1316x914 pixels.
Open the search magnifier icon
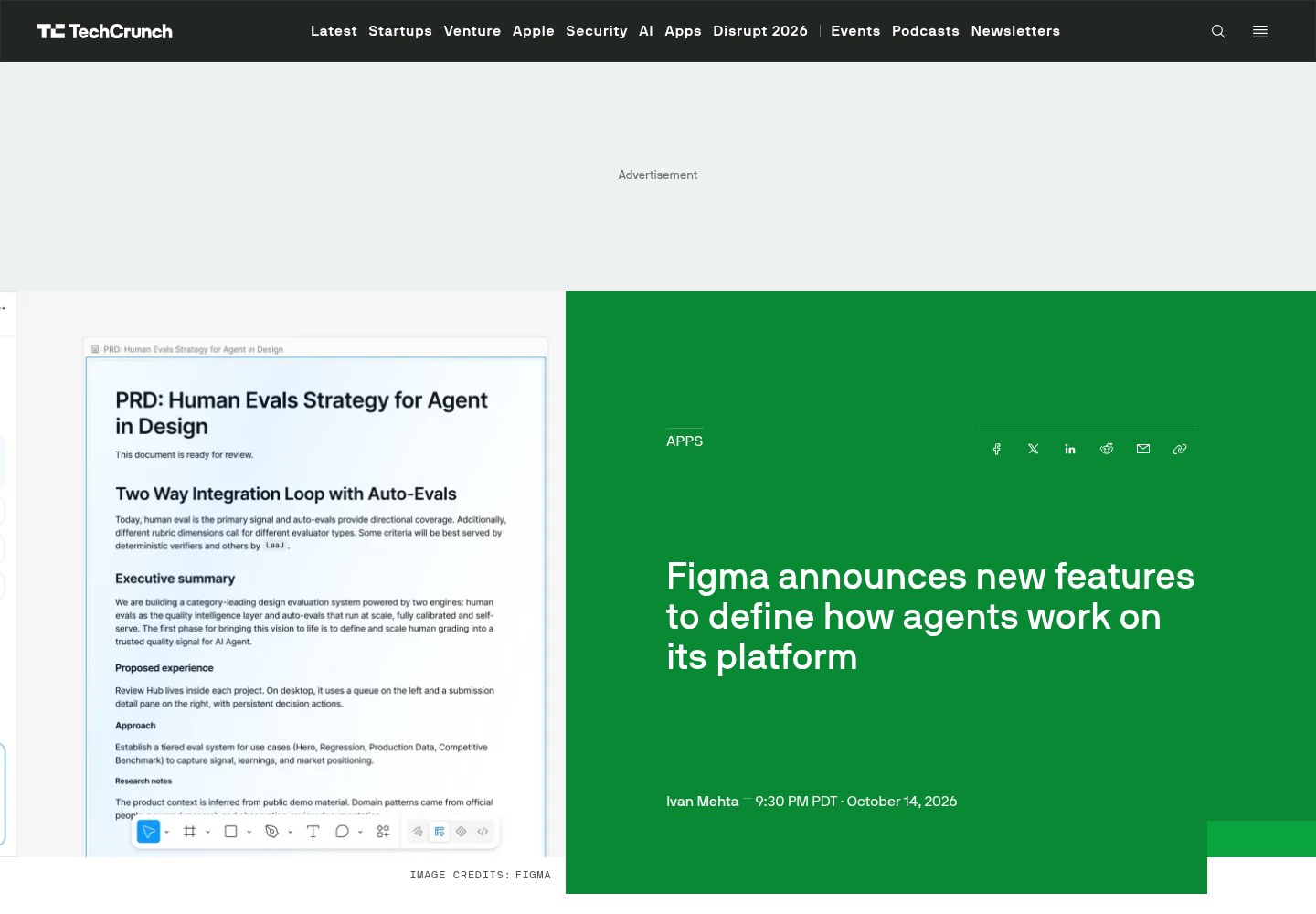1218,31
